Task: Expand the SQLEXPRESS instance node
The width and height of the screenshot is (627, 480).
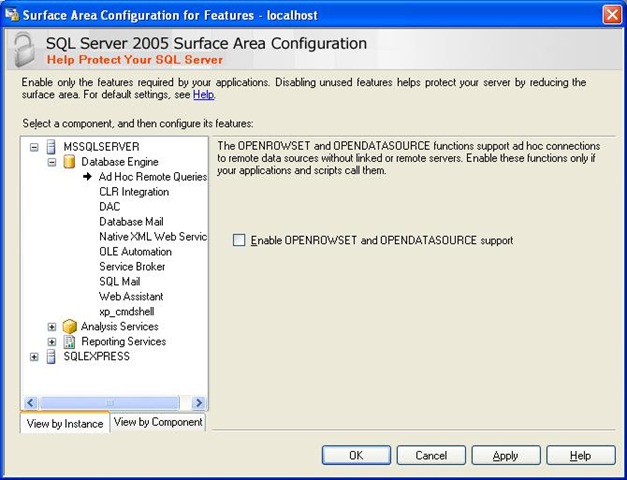Action: [34, 357]
